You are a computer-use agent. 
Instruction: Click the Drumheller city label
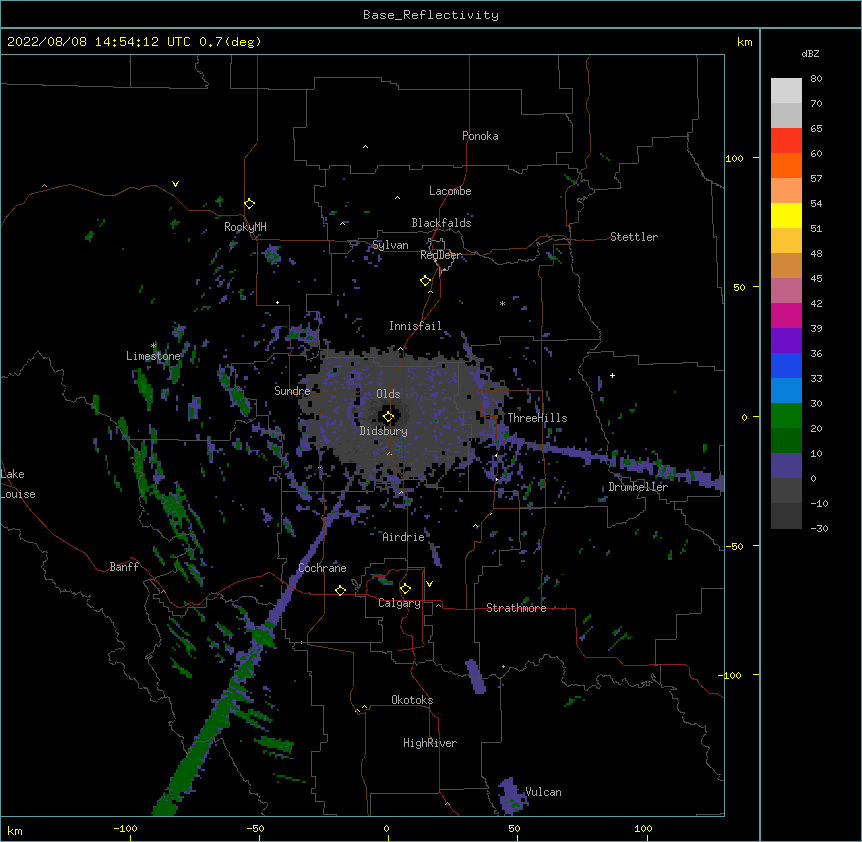(x=638, y=487)
